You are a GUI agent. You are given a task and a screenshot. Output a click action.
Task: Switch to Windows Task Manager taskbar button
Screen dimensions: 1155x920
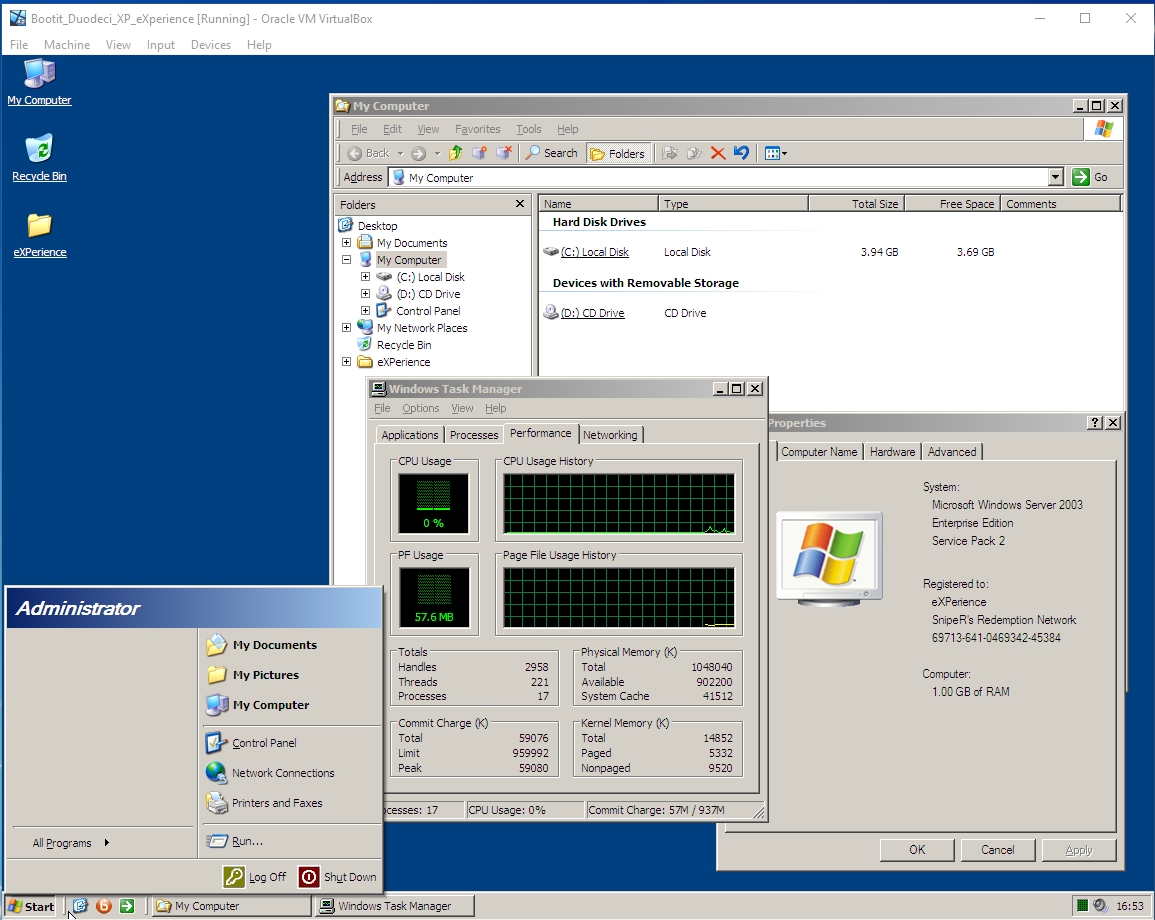coord(394,906)
